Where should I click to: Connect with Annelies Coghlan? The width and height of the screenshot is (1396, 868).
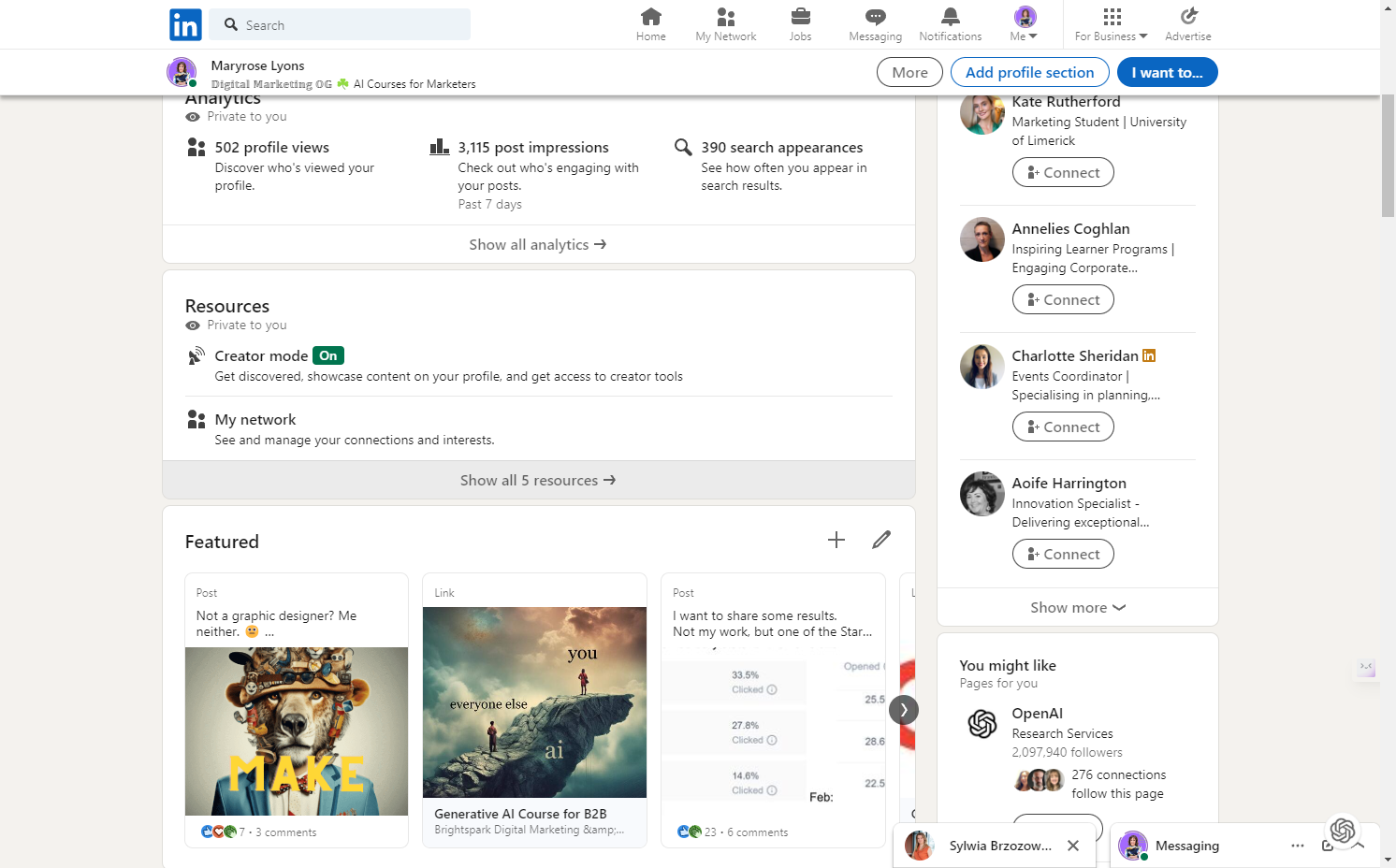point(1063,299)
